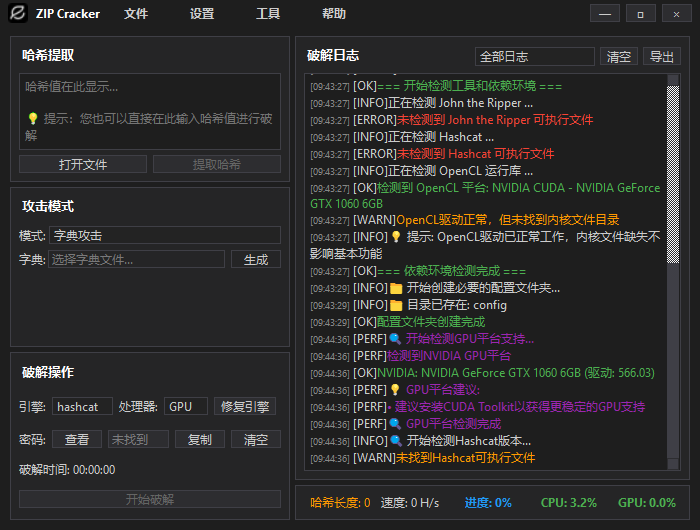This screenshot has width=700, height=530.
Task: Click the 字典 file path field
Action: point(136,259)
